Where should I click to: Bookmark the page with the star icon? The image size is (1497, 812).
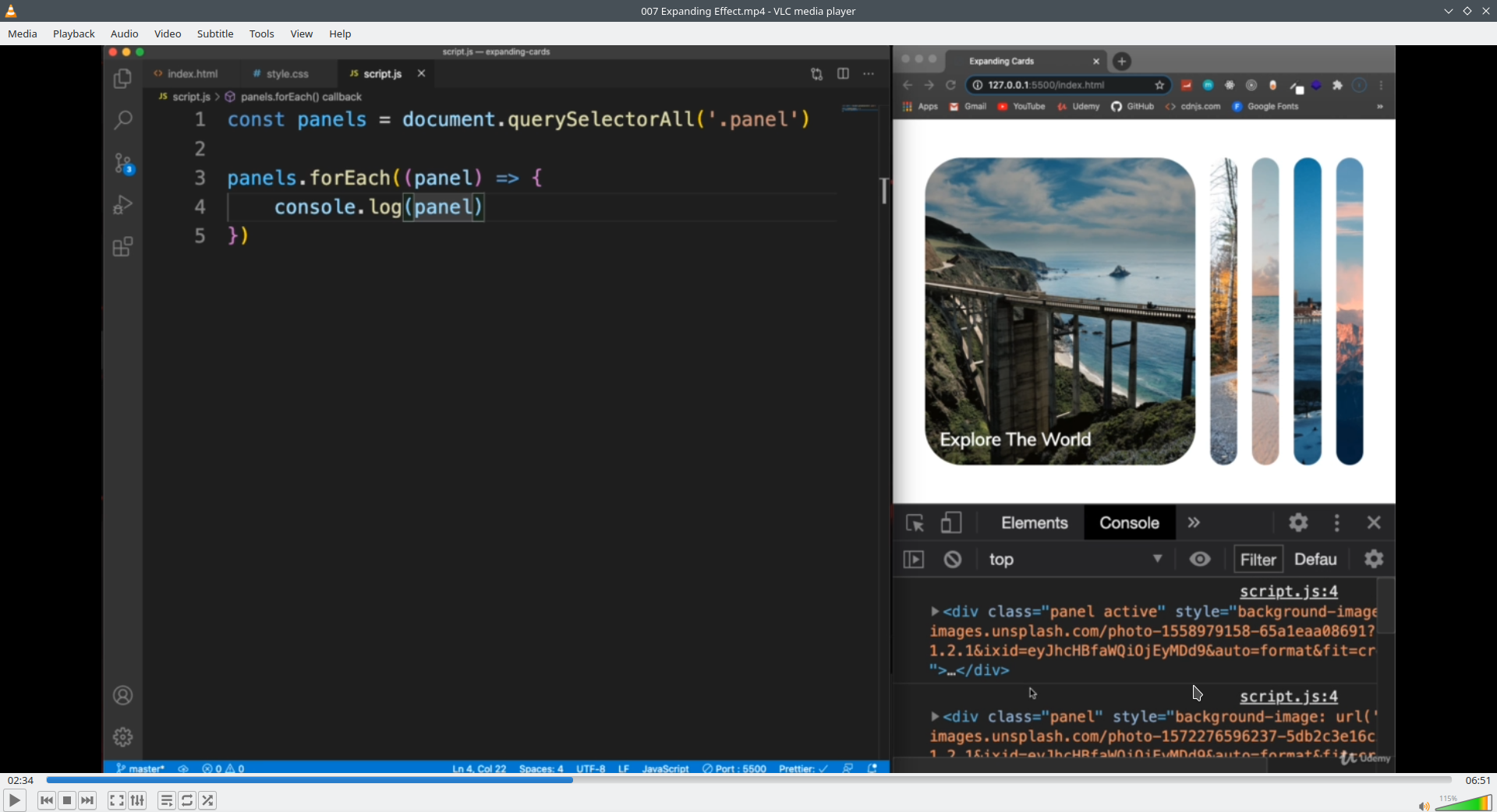click(x=1159, y=85)
